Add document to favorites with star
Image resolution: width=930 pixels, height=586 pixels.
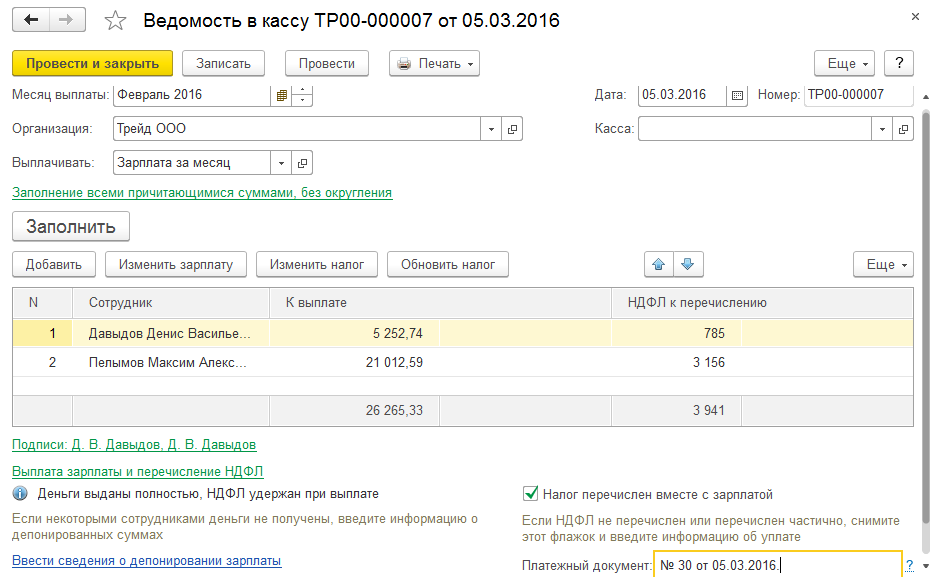(116, 21)
